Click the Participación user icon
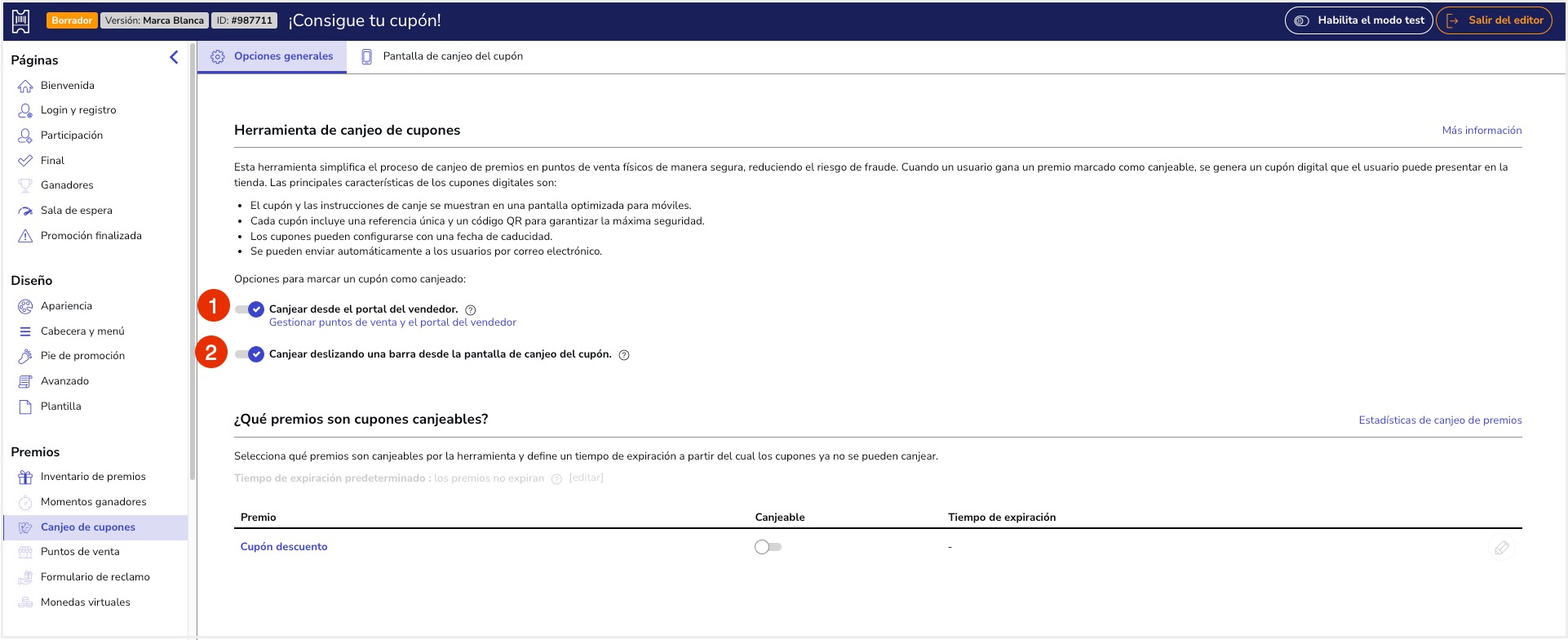The width and height of the screenshot is (1568, 640). (x=25, y=136)
